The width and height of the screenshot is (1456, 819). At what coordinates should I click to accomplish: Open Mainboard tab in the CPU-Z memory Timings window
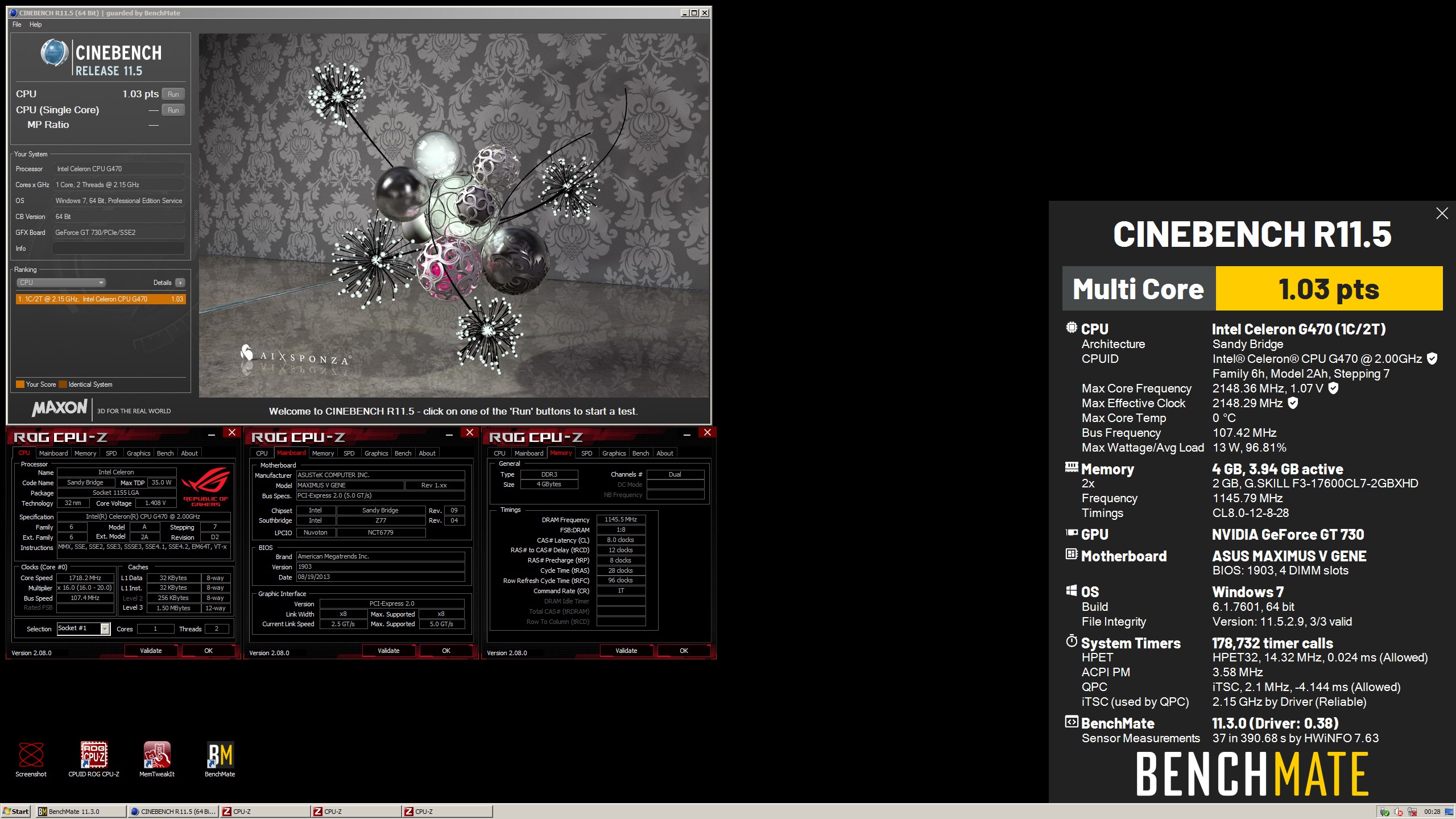point(528,453)
